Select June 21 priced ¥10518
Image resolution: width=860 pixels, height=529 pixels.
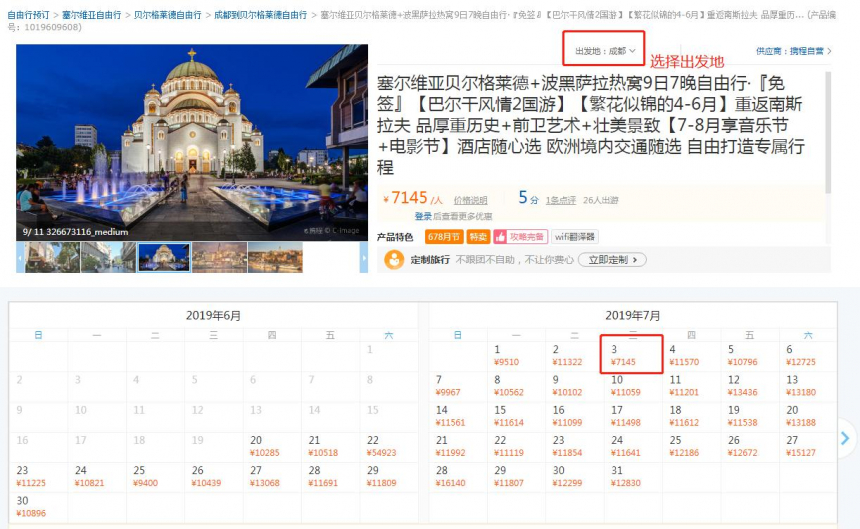[x=331, y=447]
